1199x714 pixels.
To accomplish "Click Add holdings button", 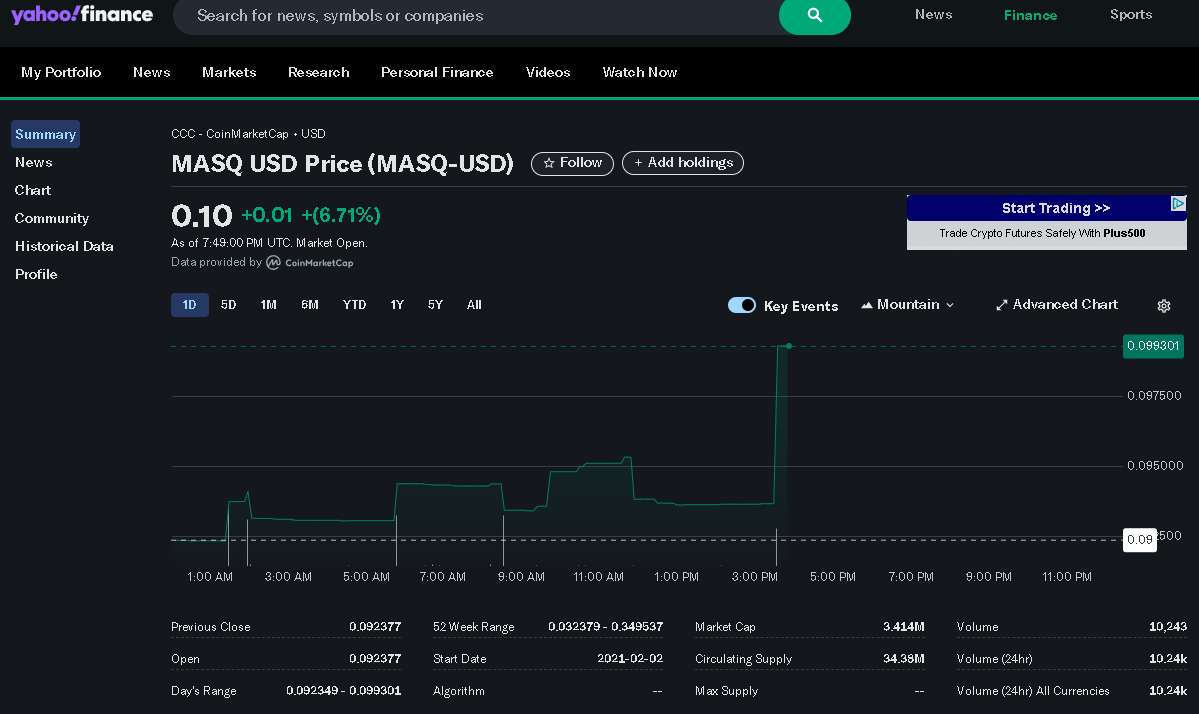I will (x=683, y=163).
